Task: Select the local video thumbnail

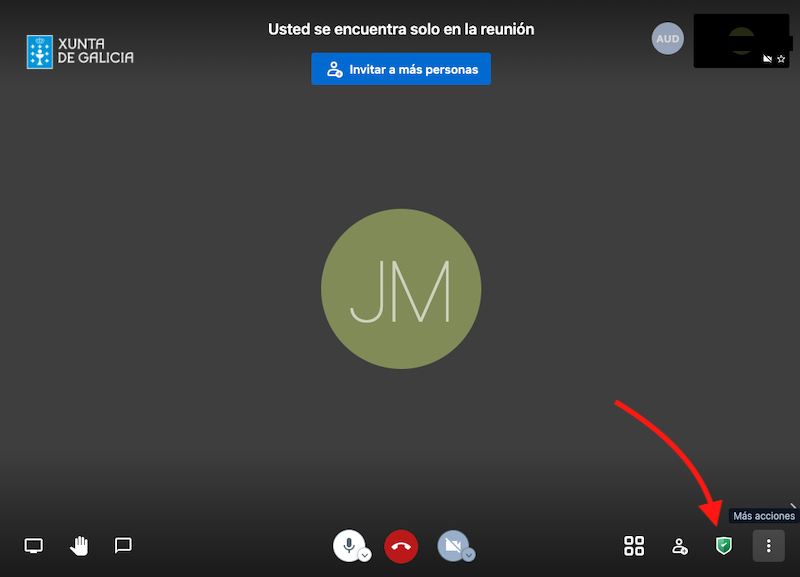Action: [x=740, y=40]
